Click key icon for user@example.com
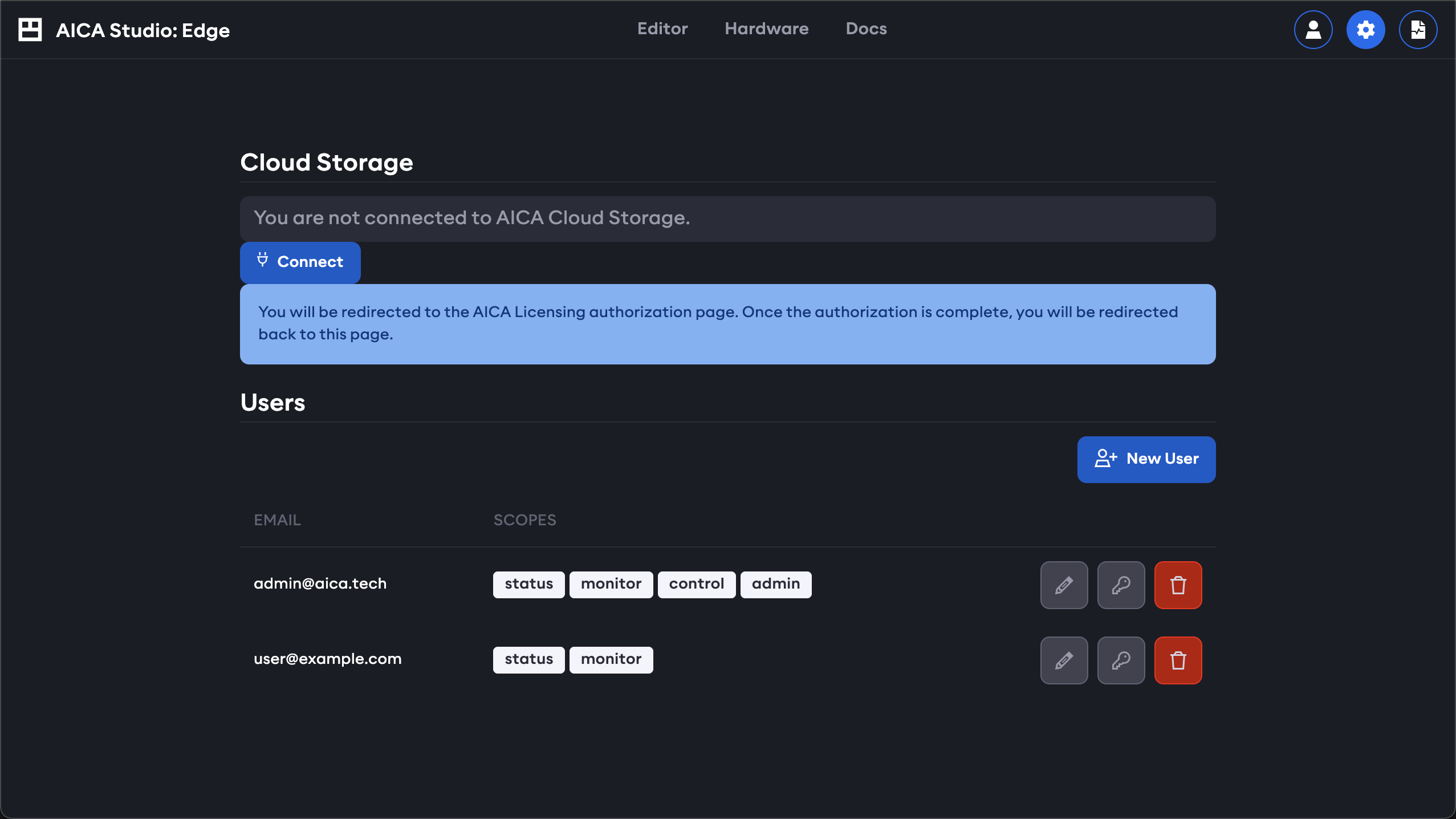 point(1121,660)
